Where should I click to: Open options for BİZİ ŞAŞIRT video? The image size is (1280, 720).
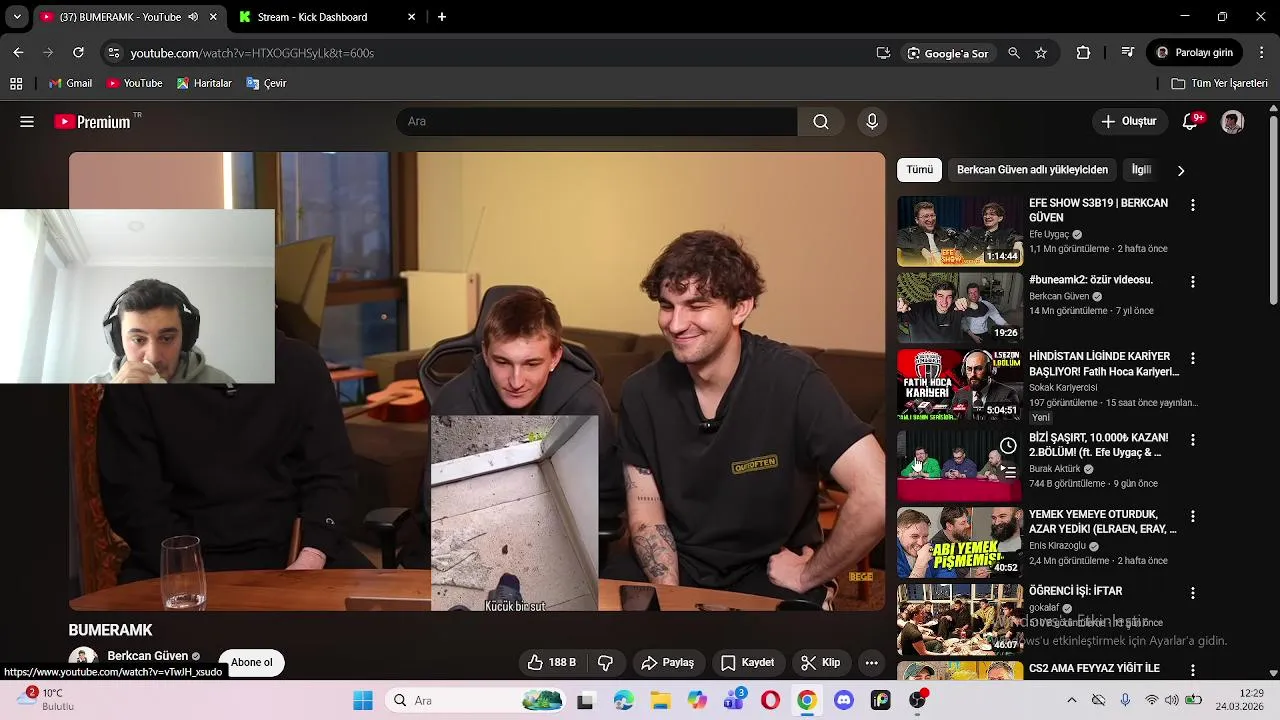[1192, 439]
